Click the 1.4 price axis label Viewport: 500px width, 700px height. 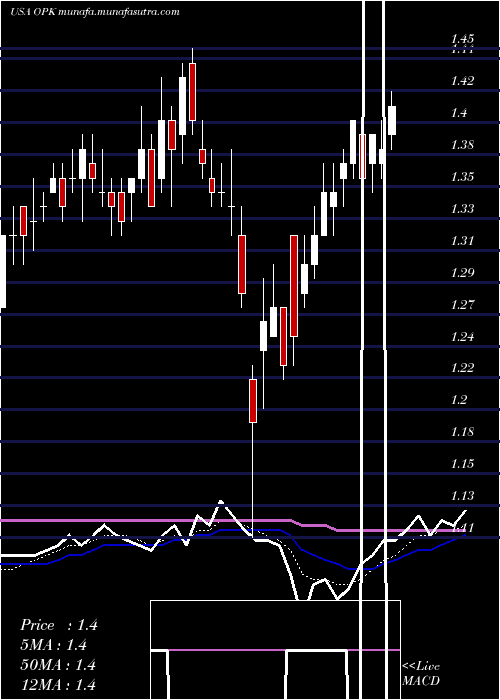coord(461,113)
